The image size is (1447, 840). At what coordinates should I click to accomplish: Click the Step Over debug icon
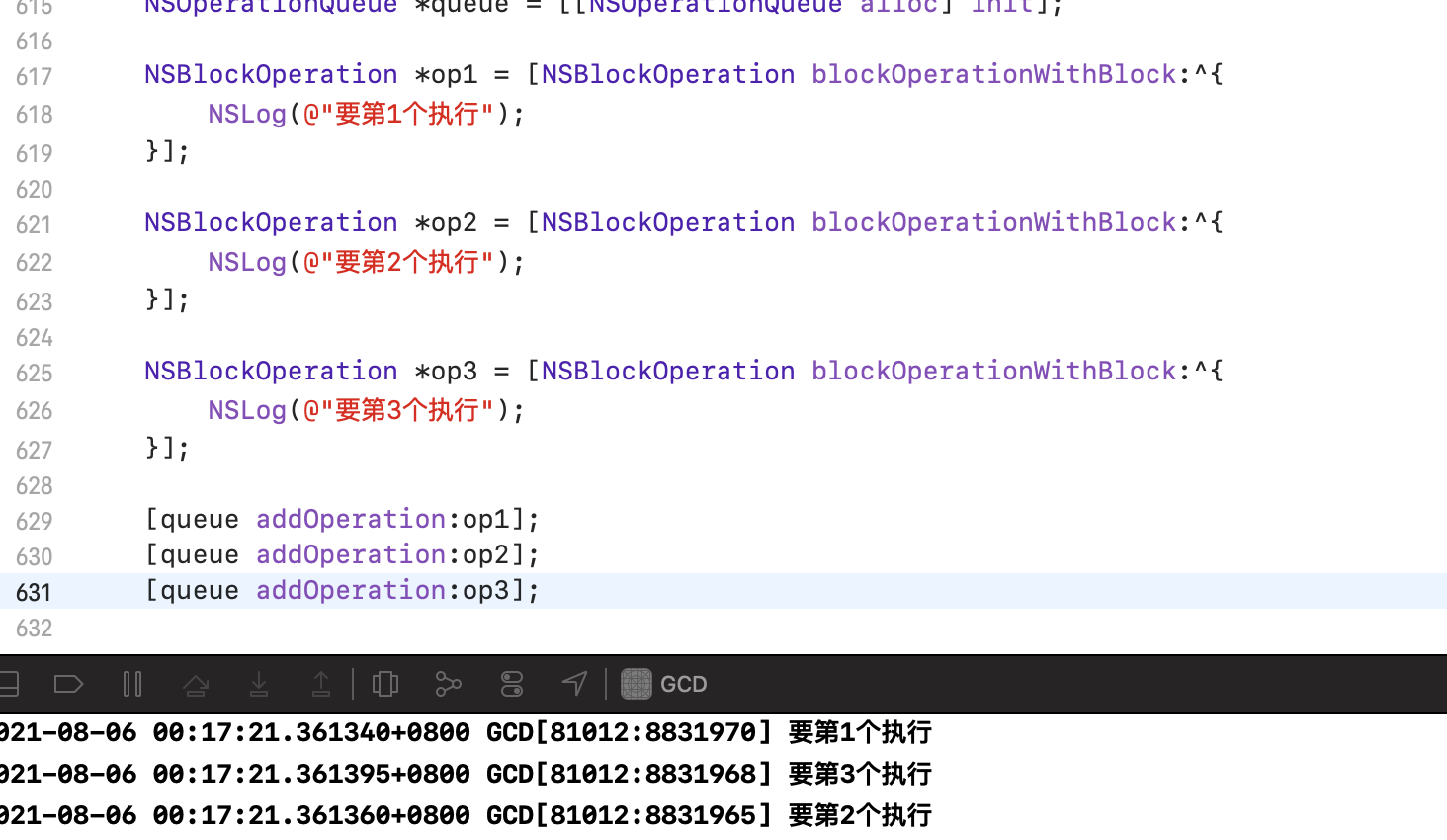[x=196, y=684]
